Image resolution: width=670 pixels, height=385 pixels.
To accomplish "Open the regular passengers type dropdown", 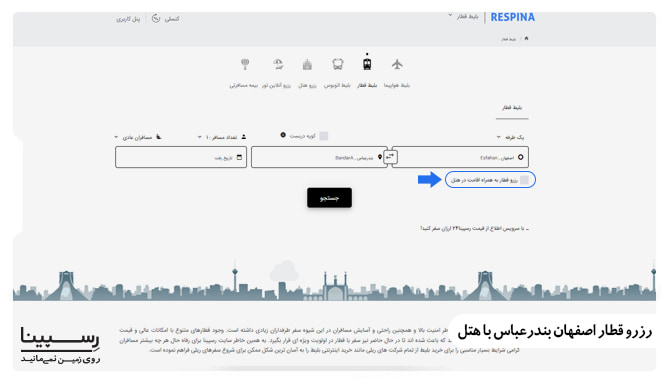I will [137, 137].
